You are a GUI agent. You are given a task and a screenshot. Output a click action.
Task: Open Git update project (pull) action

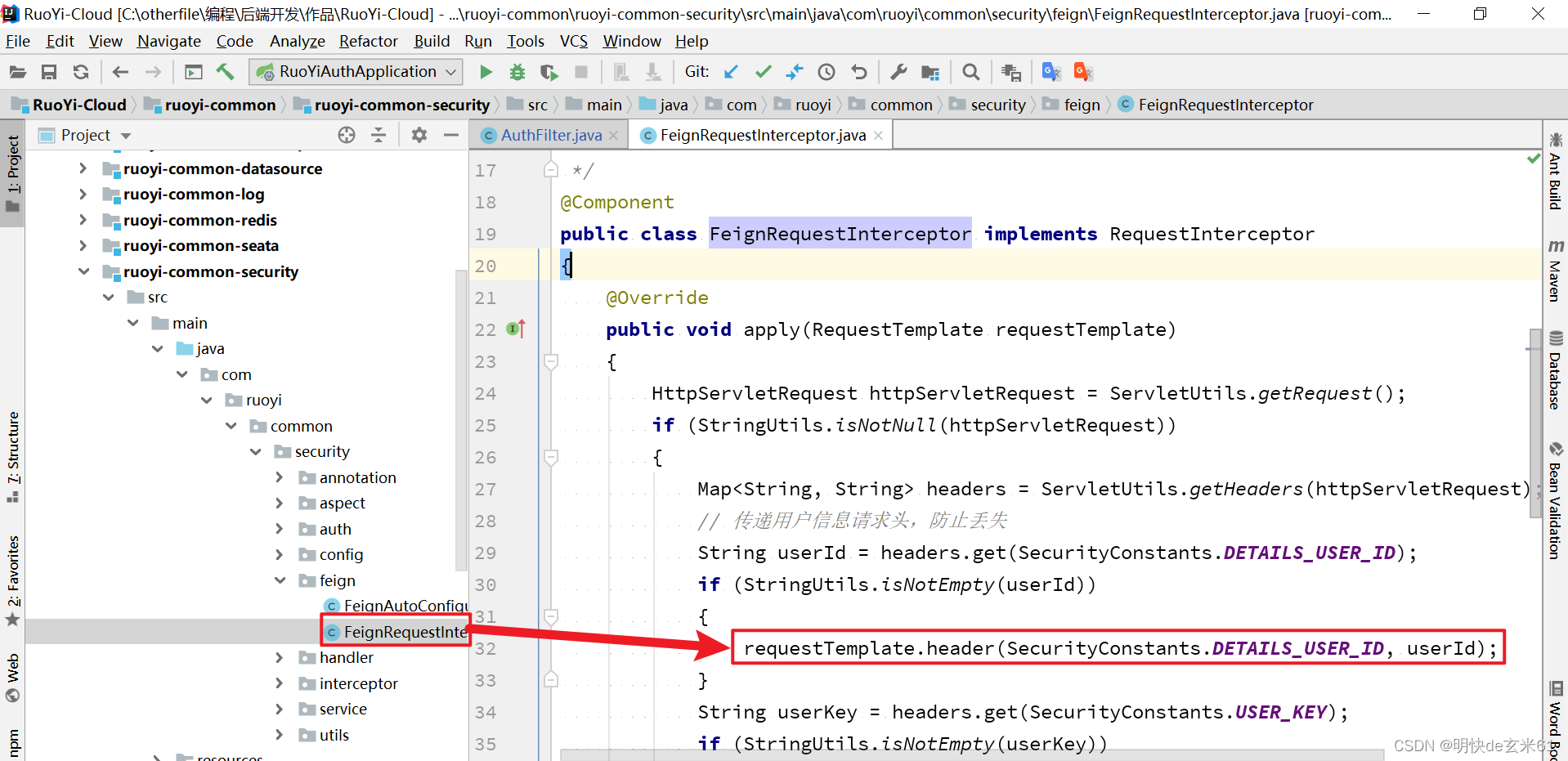(732, 72)
